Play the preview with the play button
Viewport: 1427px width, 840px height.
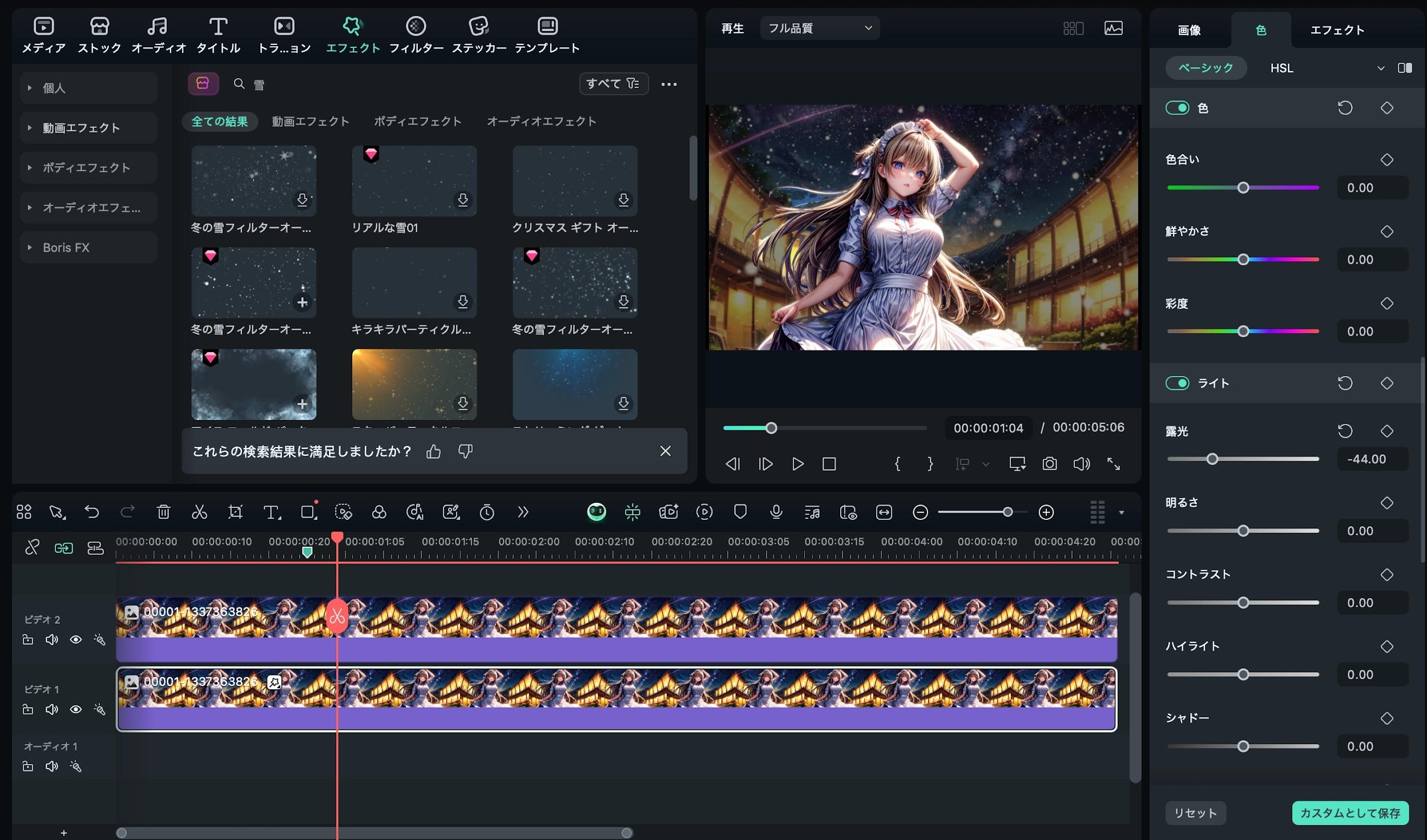(798, 464)
